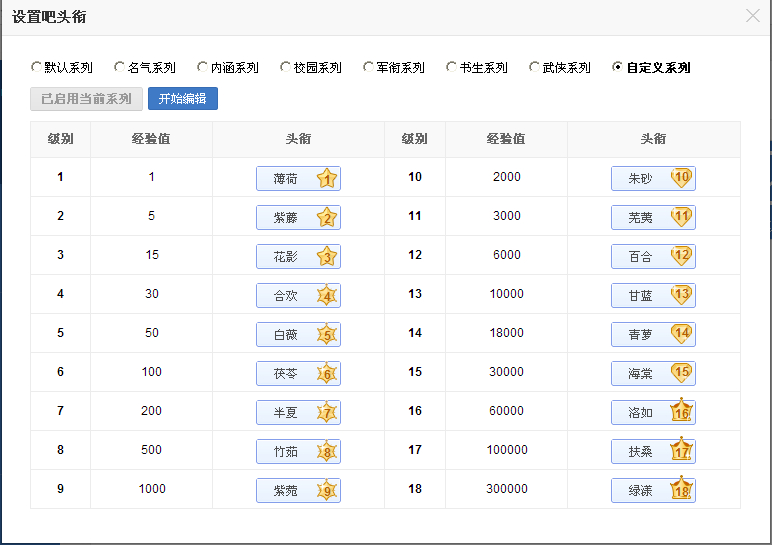Click the level 9 star badge icon
772x545 pixels.
click(x=327, y=490)
